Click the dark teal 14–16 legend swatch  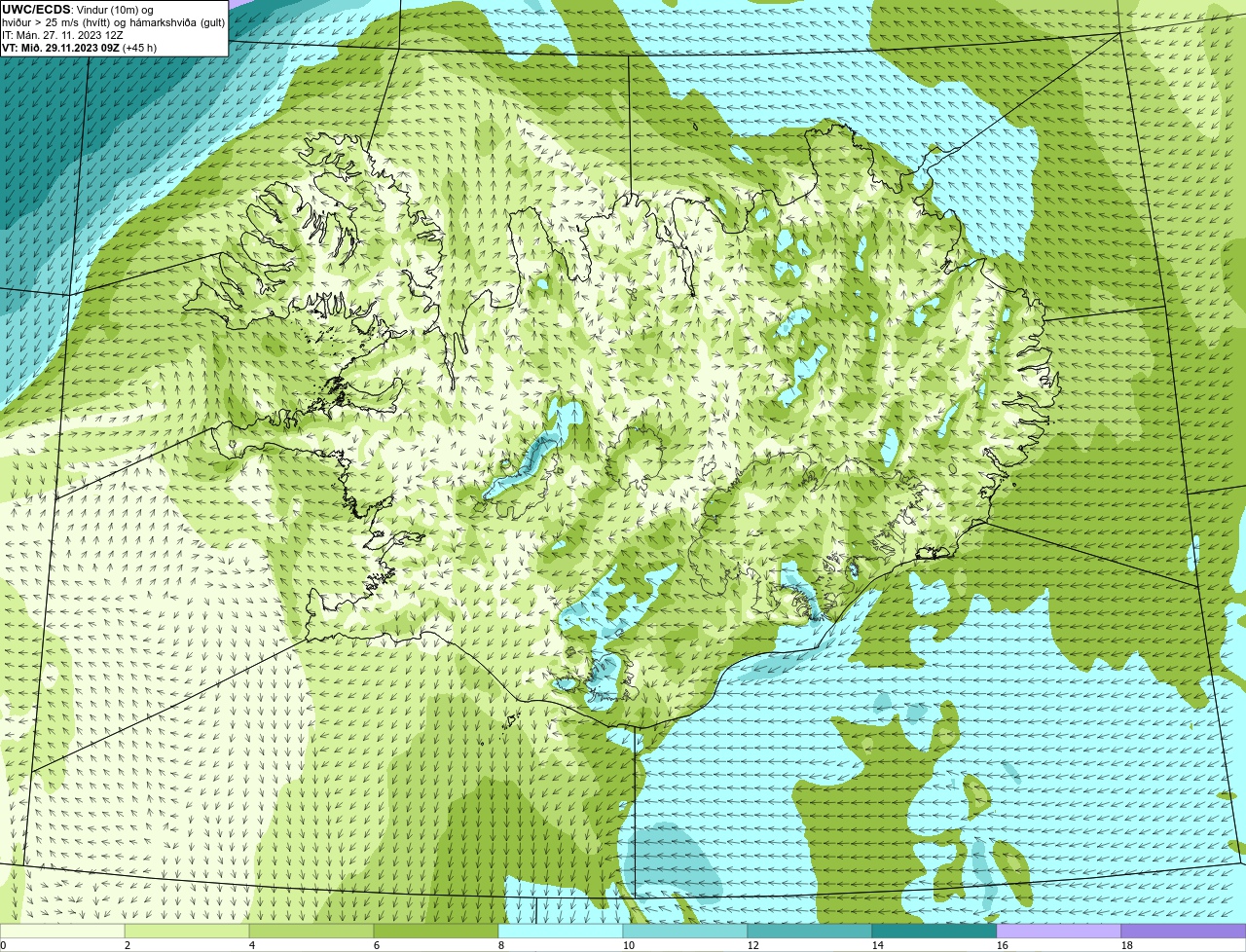click(x=934, y=932)
